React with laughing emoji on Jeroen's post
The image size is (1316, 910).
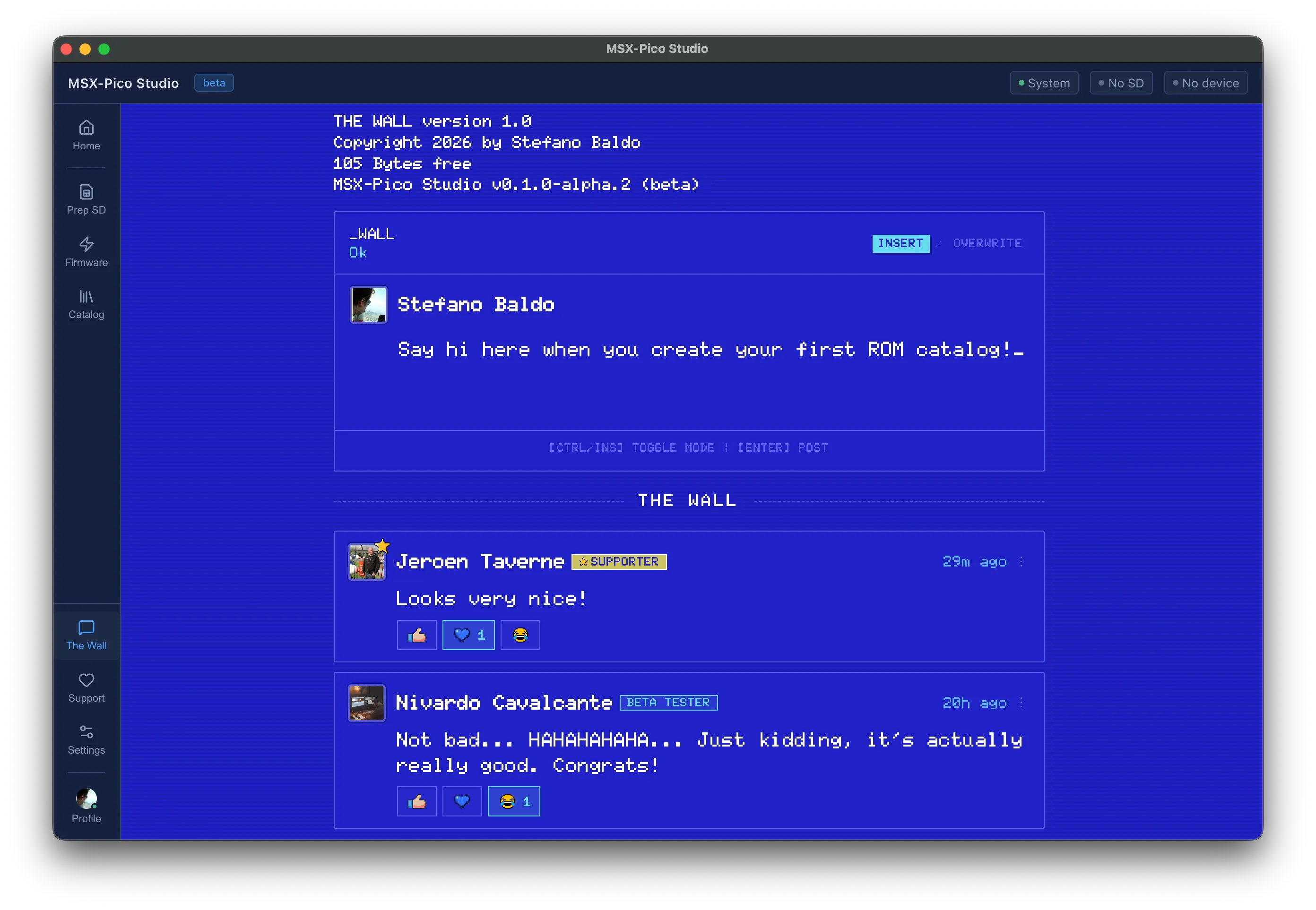coord(520,635)
